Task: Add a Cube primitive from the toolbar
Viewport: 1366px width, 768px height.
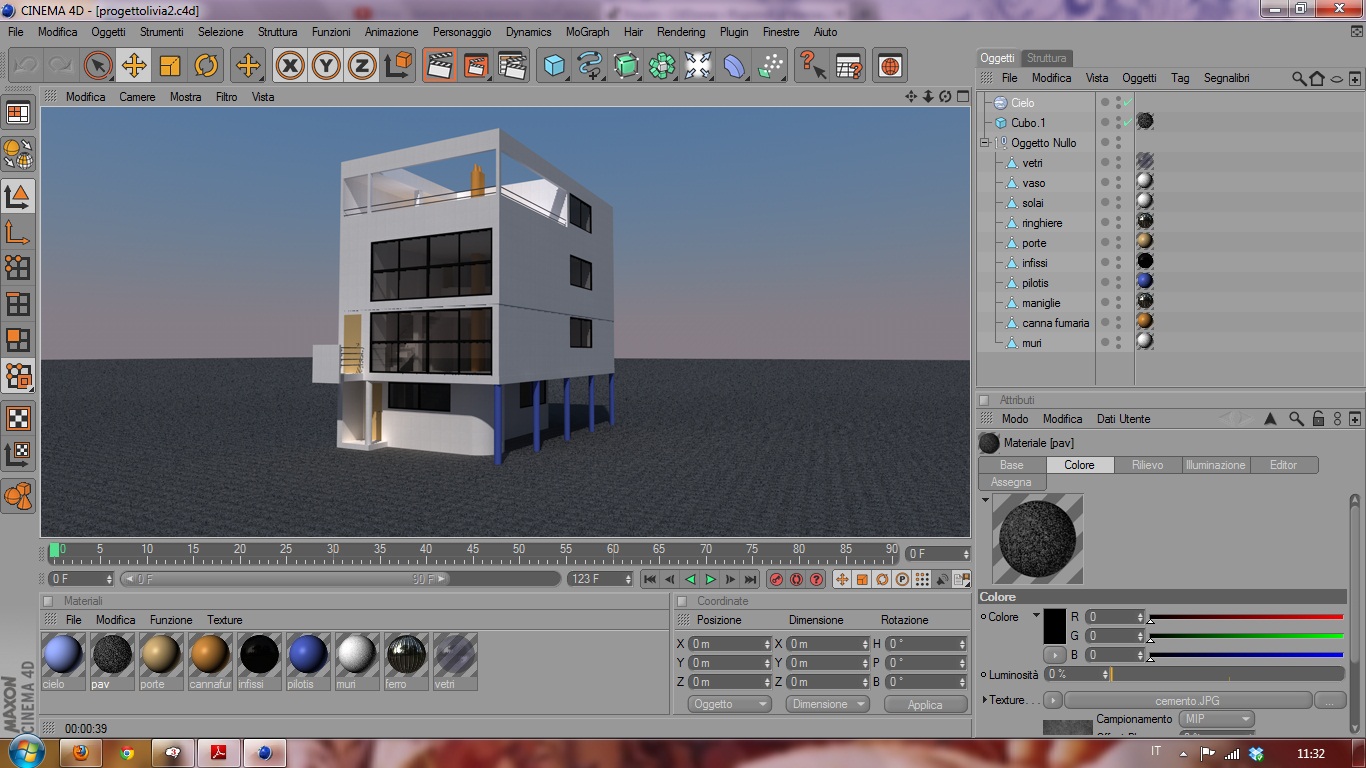Action: [x=554, y=66]
